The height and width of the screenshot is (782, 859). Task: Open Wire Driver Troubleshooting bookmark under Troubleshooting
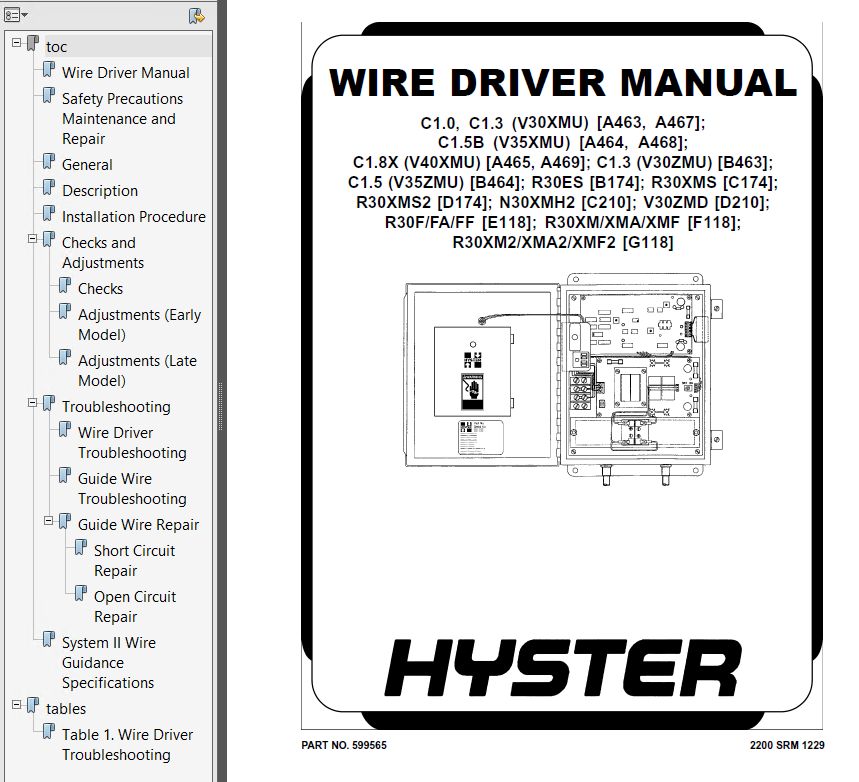click(x=132, y=443)
